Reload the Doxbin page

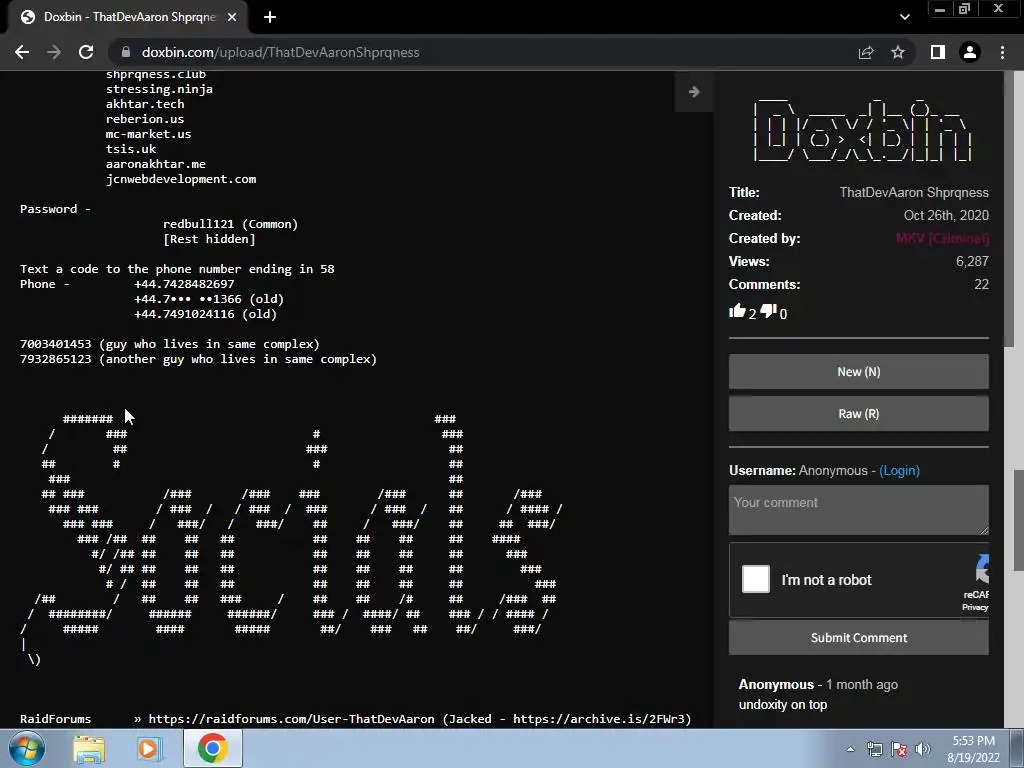point(86,52)
